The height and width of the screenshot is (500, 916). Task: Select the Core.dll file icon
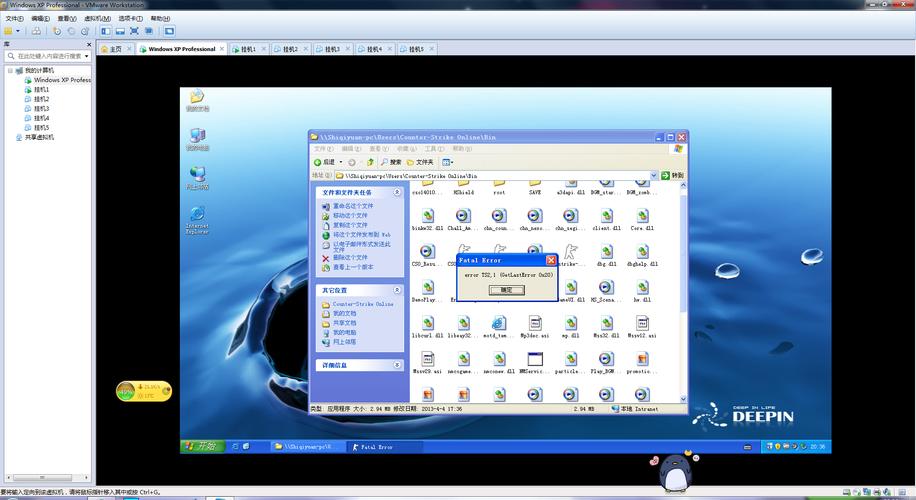coord(642,216)
